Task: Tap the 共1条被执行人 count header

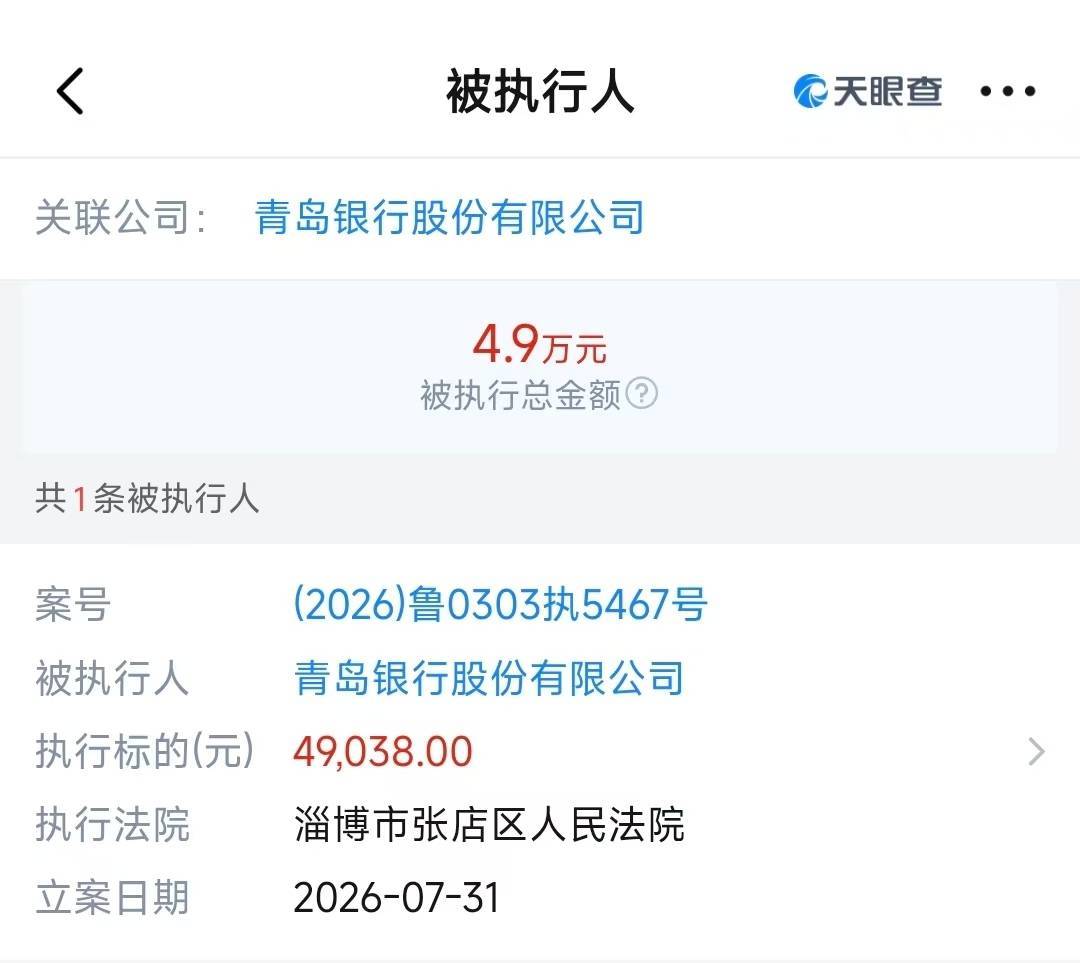Action: coord(147,498)
